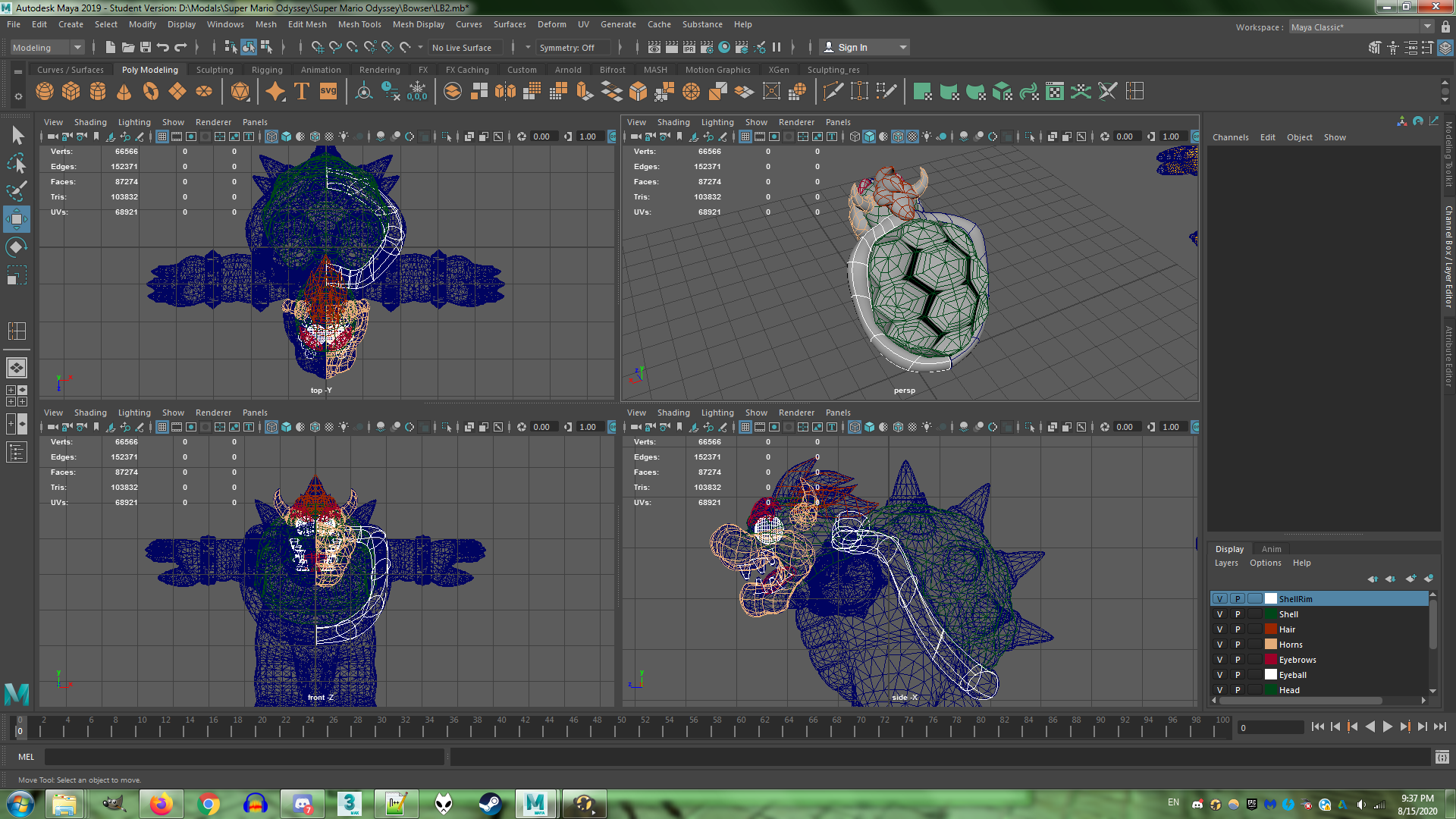The height and width of the screenshot is (819, 1456).
Task: Create a polygon cone from shelf
Action: pos(124,92)
